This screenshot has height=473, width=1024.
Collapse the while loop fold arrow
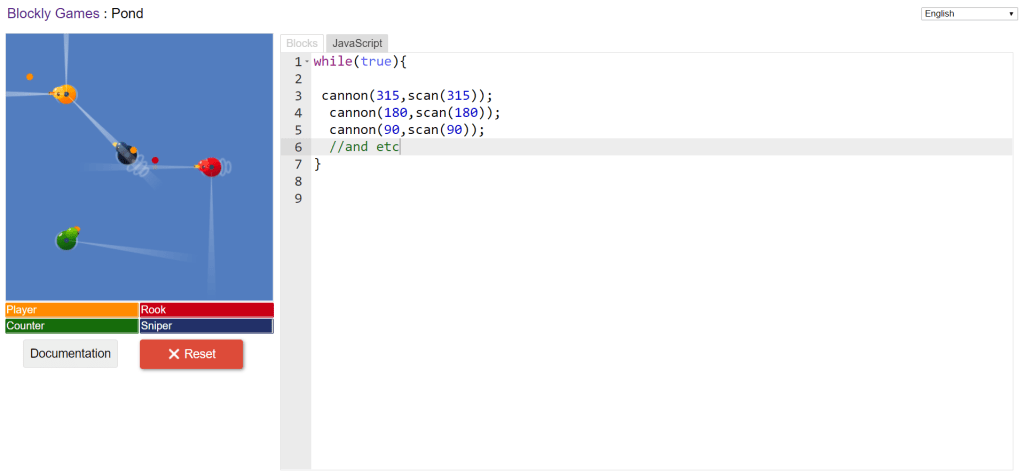(x=307, y=62)
